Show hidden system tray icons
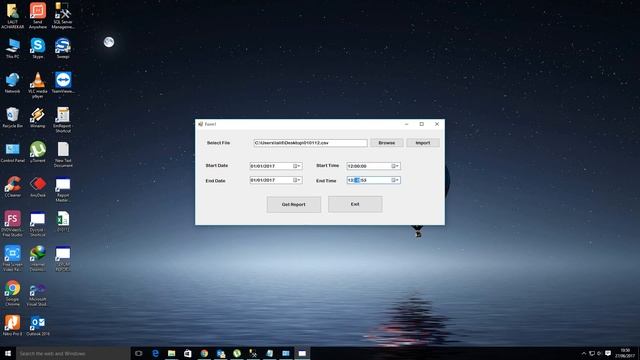This screenshot has width=640, height=360. (x=584, y=353)
